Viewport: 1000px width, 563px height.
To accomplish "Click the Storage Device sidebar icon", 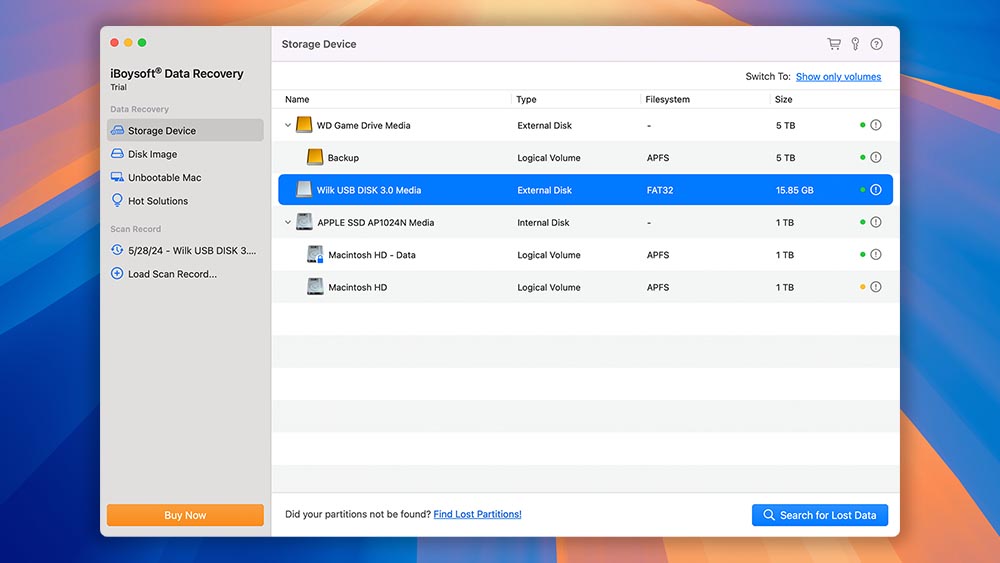I will 117,130.
